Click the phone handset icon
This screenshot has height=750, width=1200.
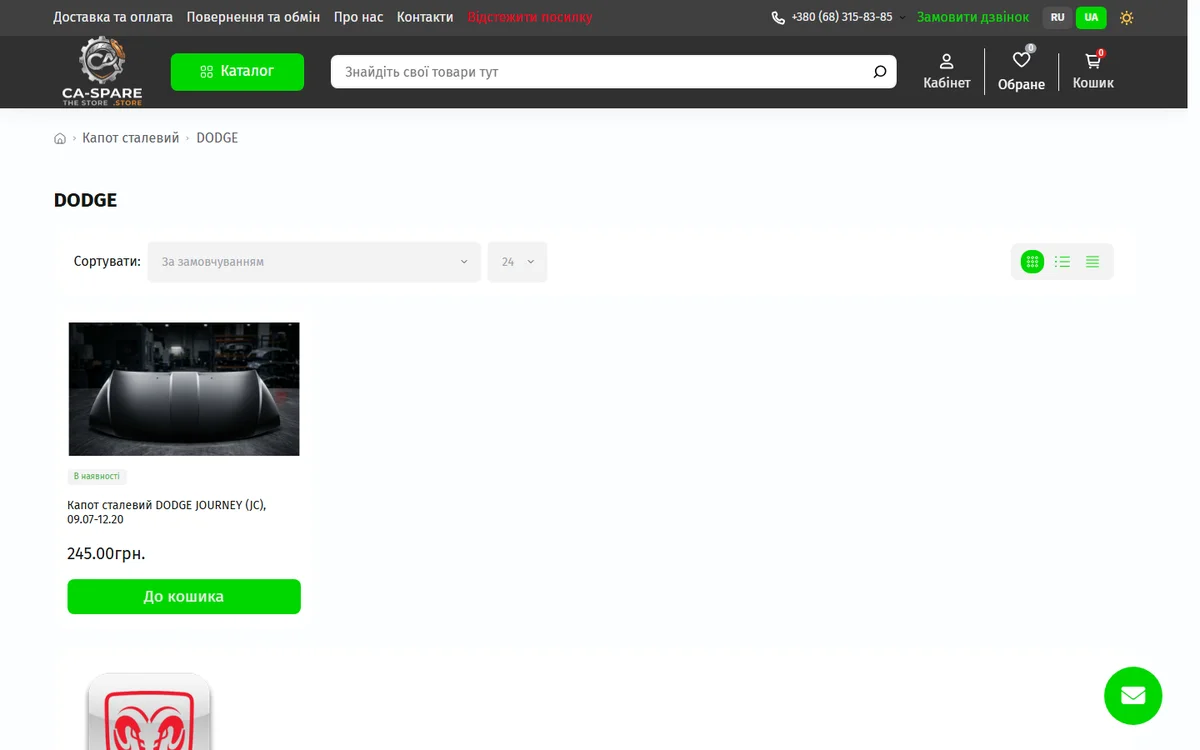tap(778, 18)
